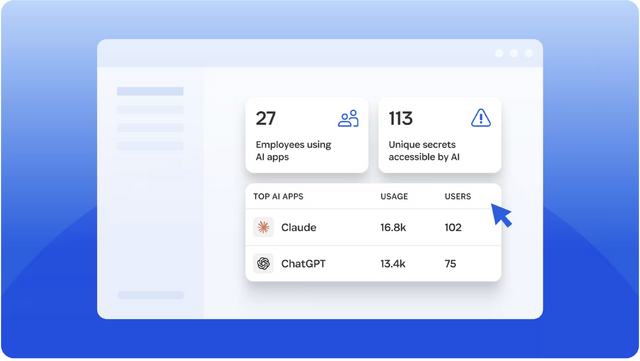Open the '113 Unique secrets' card

coord(440,135)
